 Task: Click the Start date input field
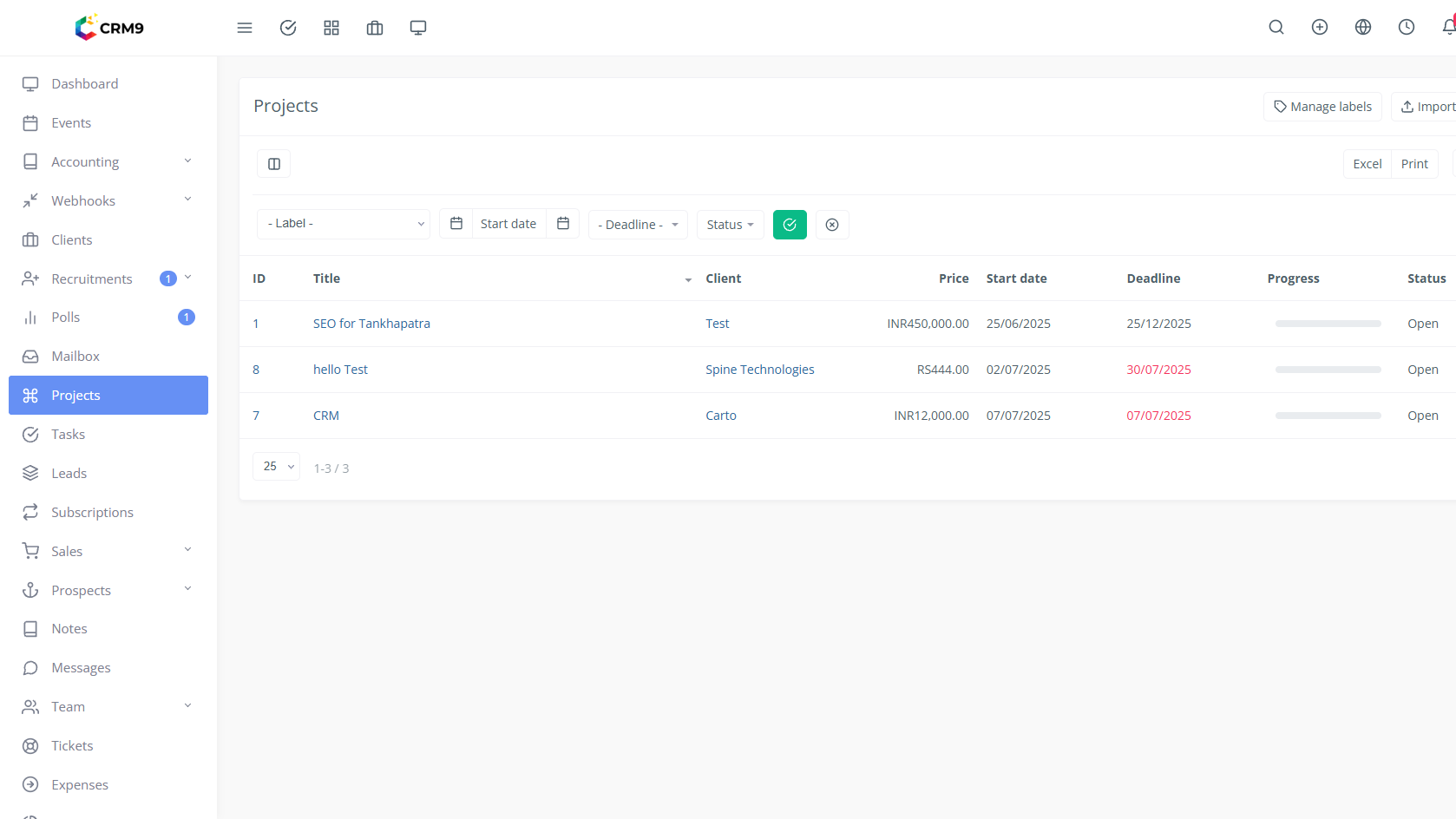pyautogui.click(x=508, y=224)
